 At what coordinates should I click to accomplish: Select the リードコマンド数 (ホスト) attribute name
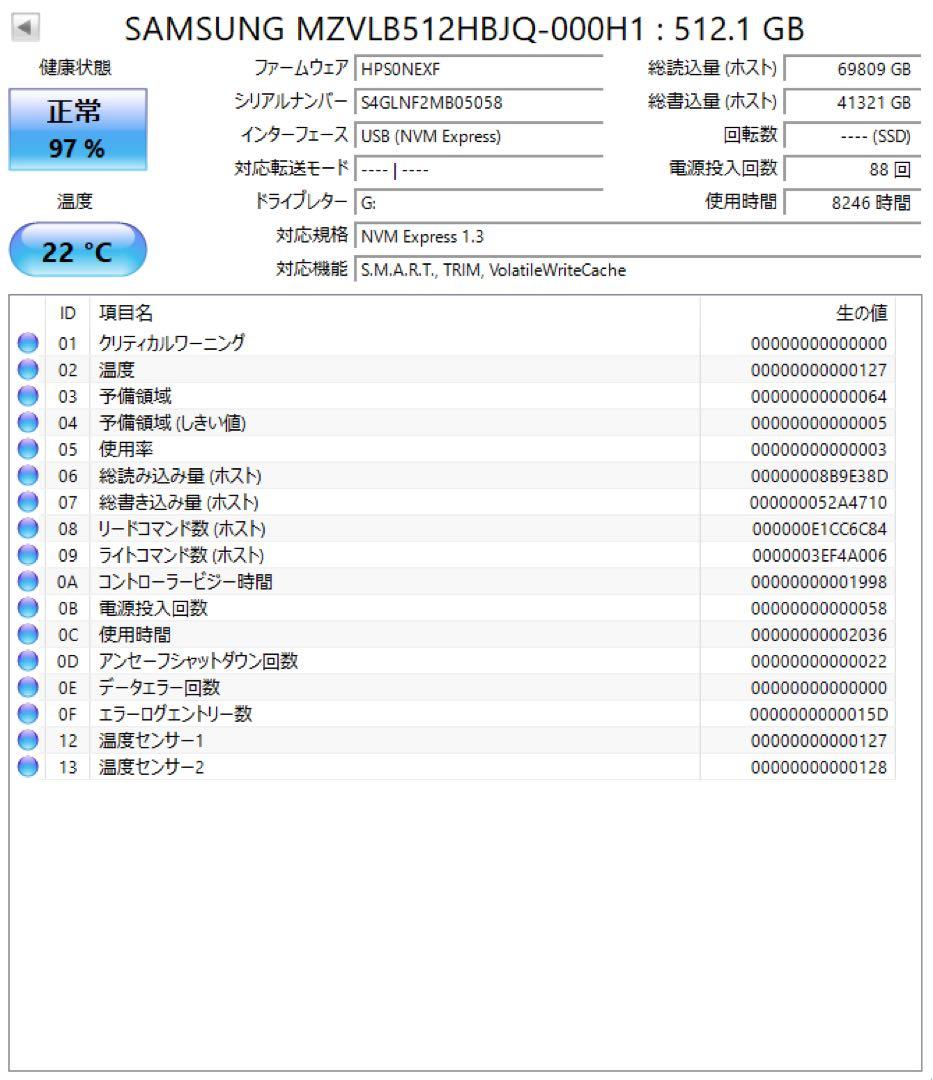(x=182, y=528)
